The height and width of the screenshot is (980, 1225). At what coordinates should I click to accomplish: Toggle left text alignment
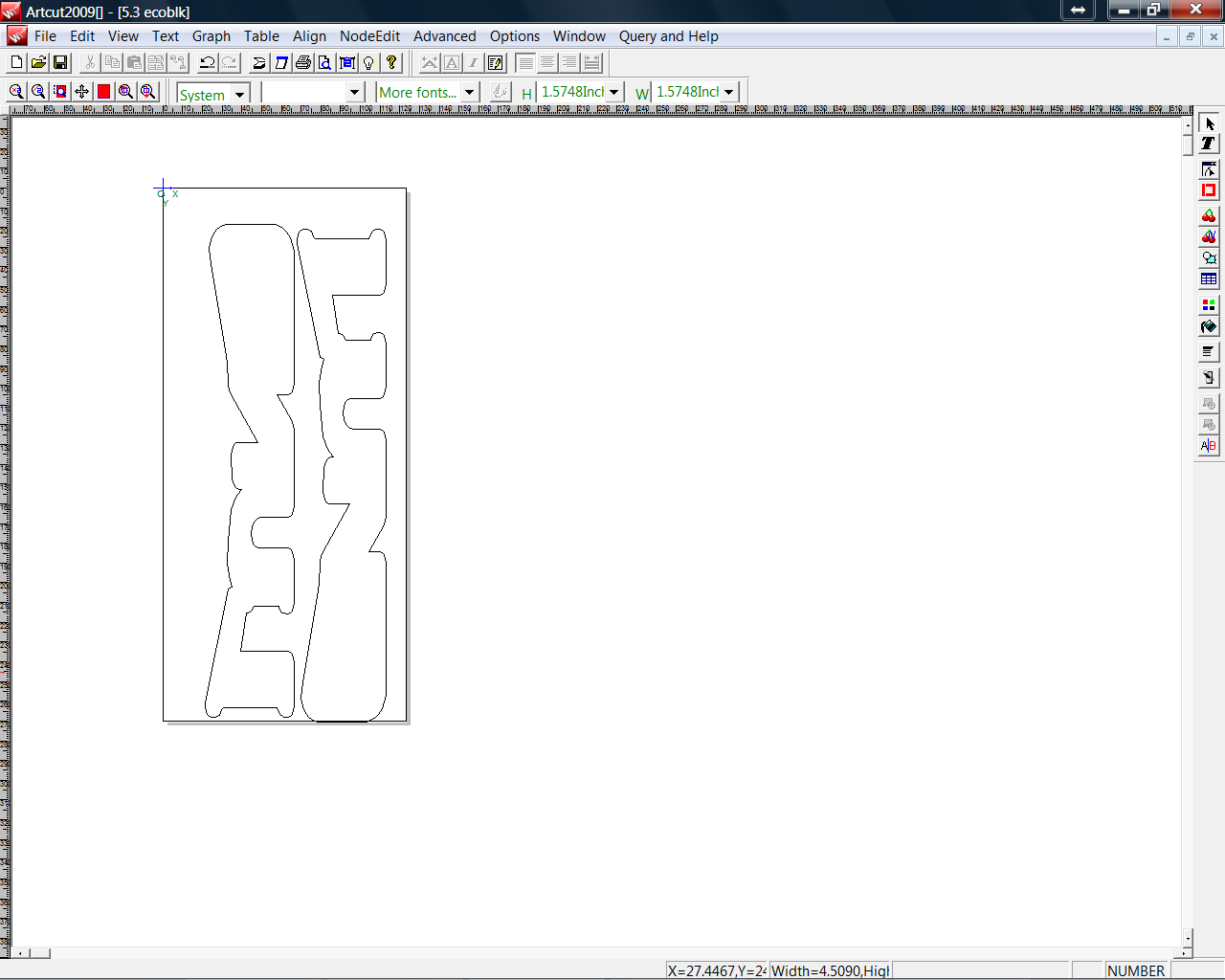coord(525,62)
